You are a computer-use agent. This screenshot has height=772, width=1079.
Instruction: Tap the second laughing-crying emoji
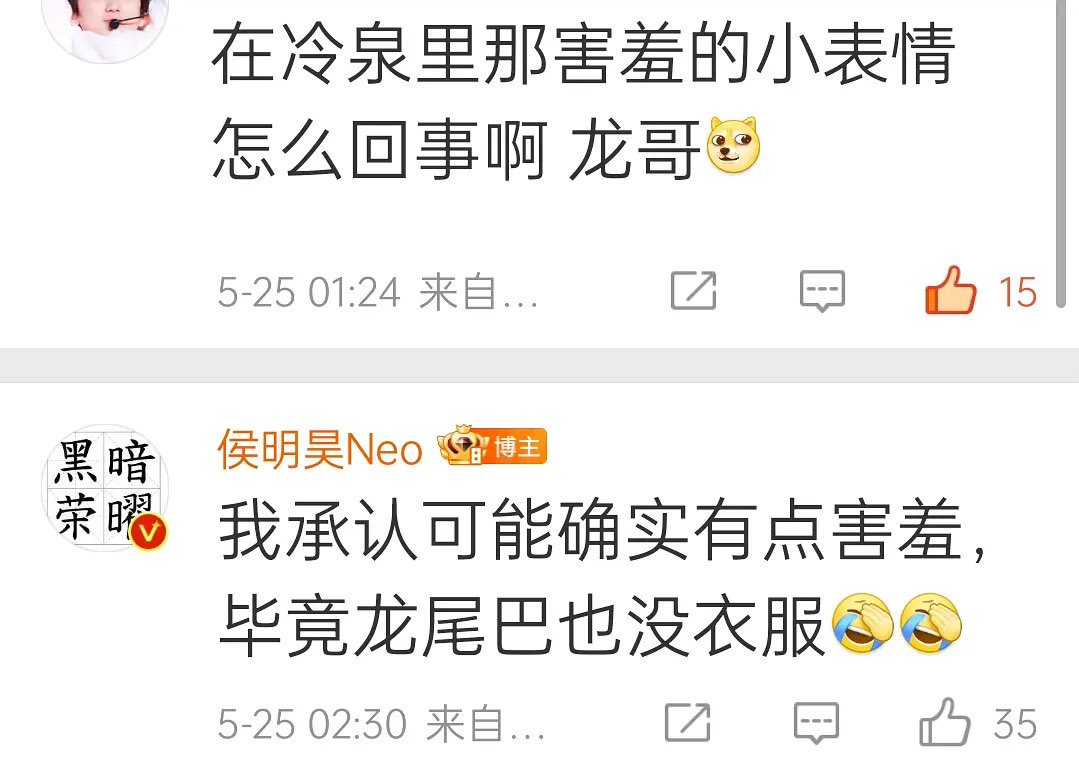point(930,622)
